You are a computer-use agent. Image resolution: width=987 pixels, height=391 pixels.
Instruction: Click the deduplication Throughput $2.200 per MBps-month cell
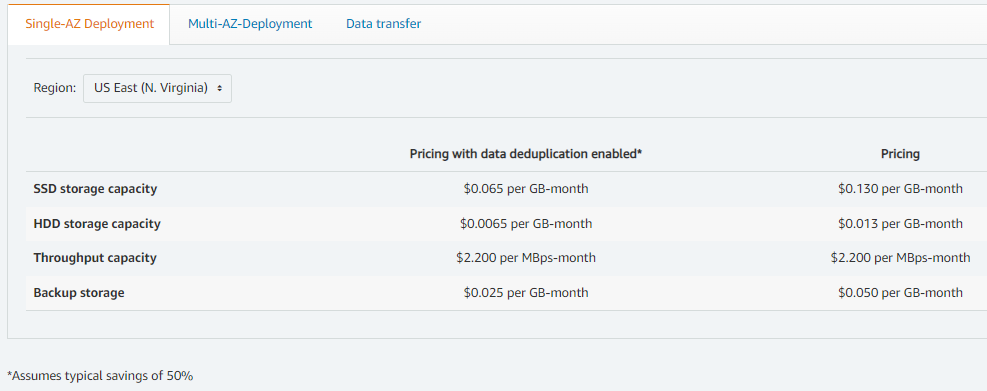coord(526,258)
